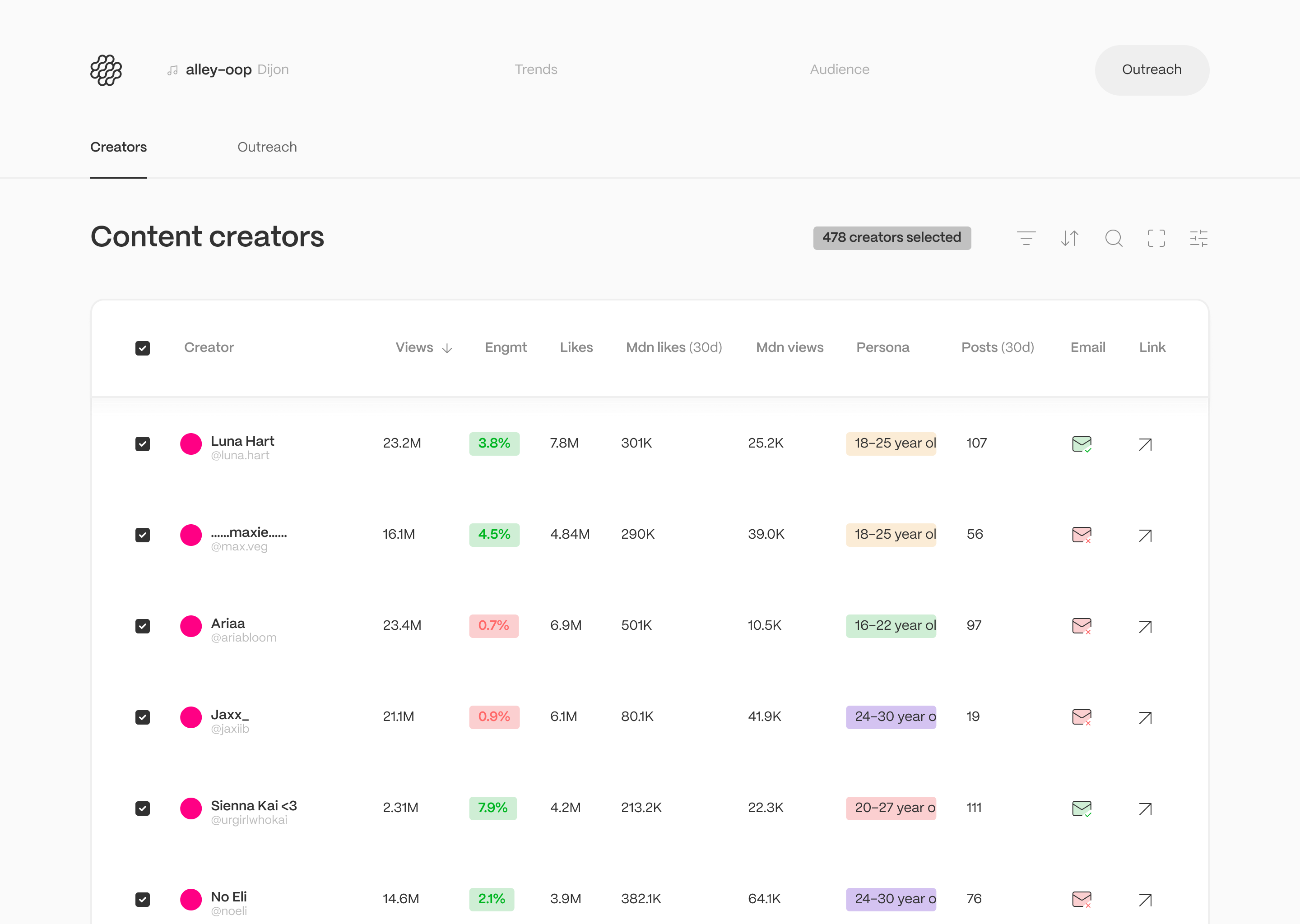The width and height of the screenshot is (1300, 924).
Task: Uncheck the Jaxx_ row checkbox
Action: pyautogui.click(x=142, y=717)
